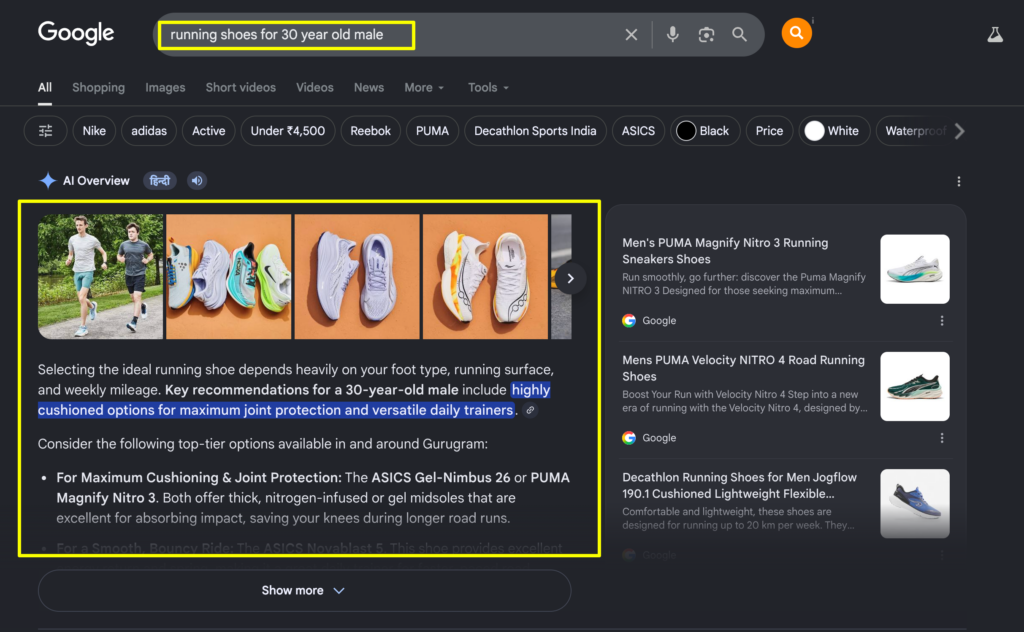Select Decathlon Sports India chip
Screen dimensions: 1024x632
[x=535, y=131]
